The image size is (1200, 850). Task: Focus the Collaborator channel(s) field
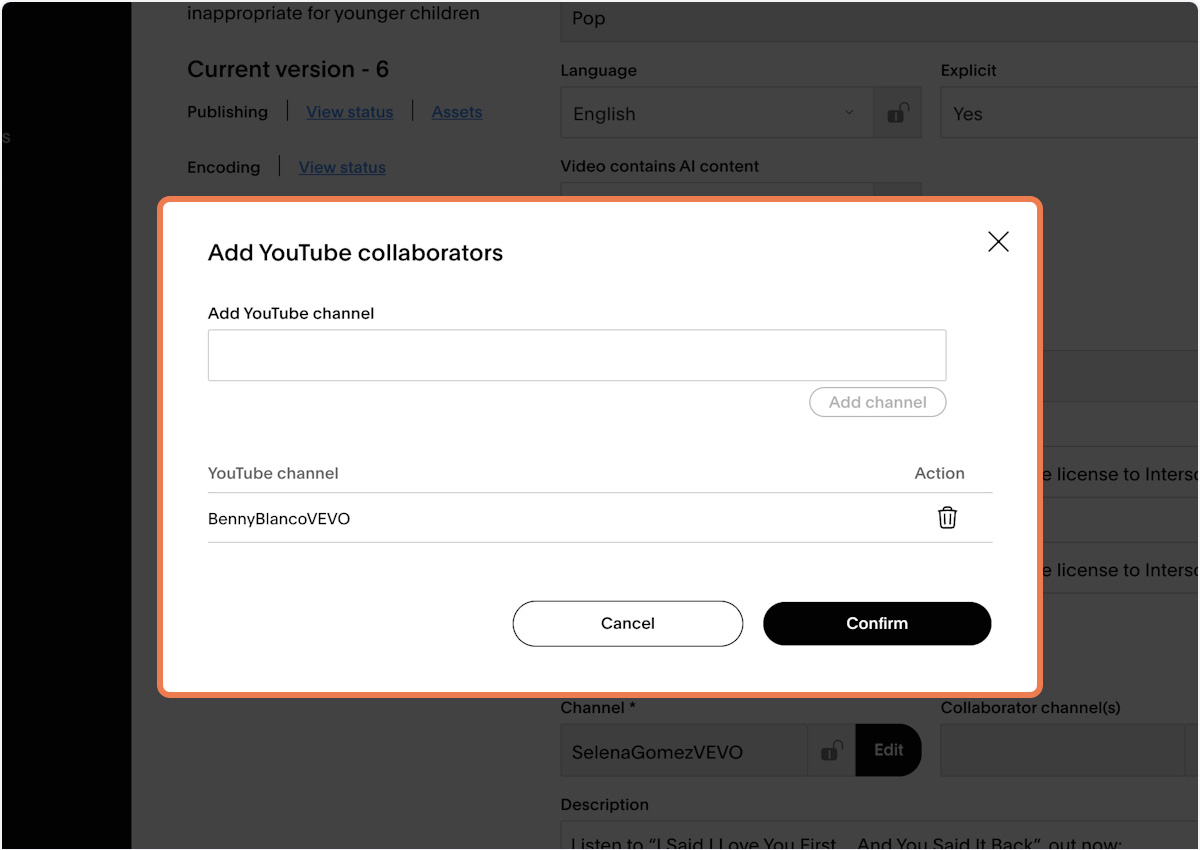tap(1063, 750)
